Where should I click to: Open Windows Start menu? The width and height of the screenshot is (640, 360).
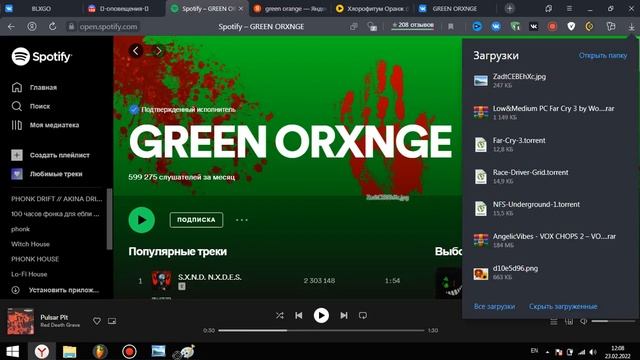(12, 351)
